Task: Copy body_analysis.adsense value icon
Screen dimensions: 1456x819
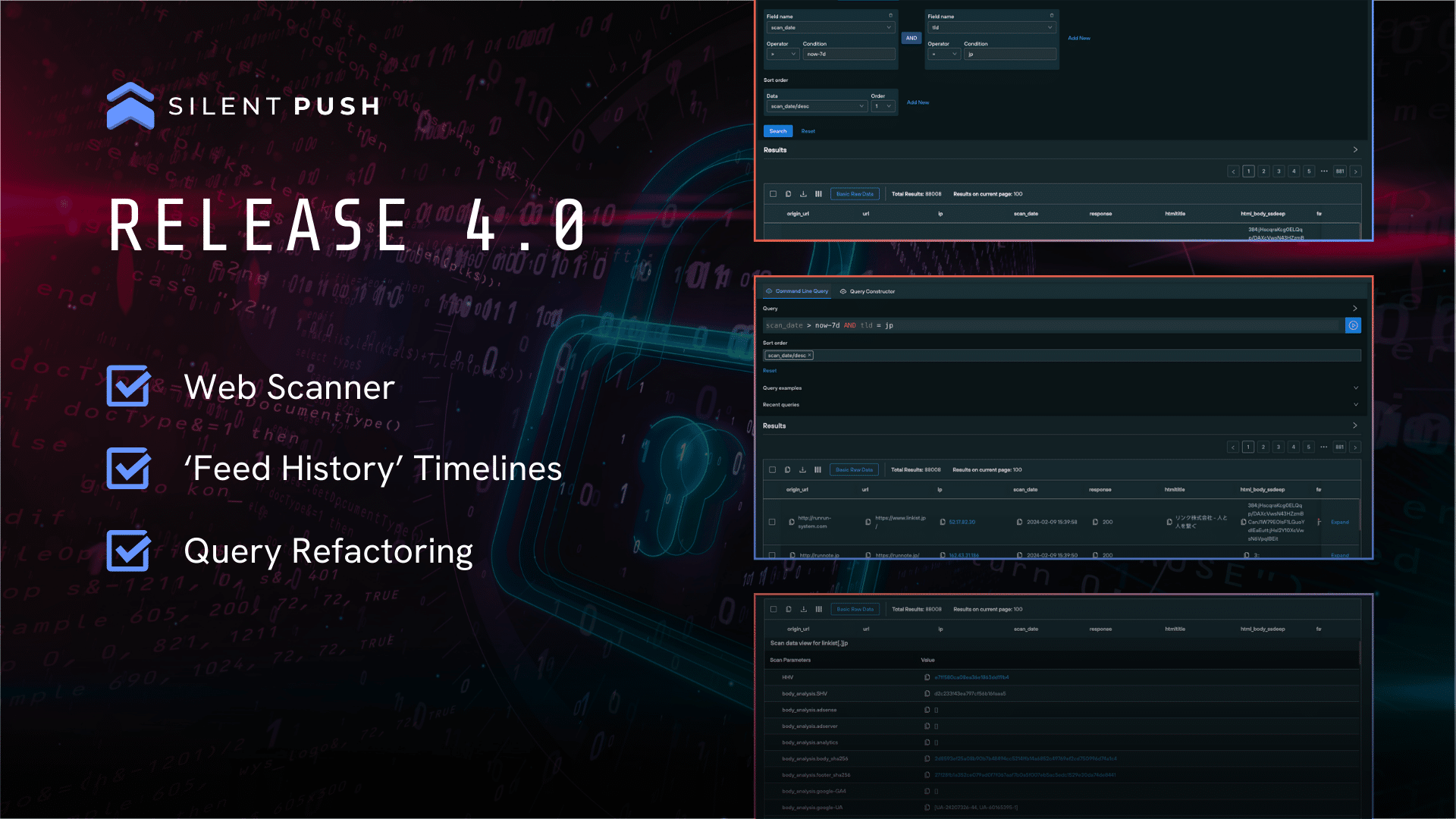Action: point(927,710)
